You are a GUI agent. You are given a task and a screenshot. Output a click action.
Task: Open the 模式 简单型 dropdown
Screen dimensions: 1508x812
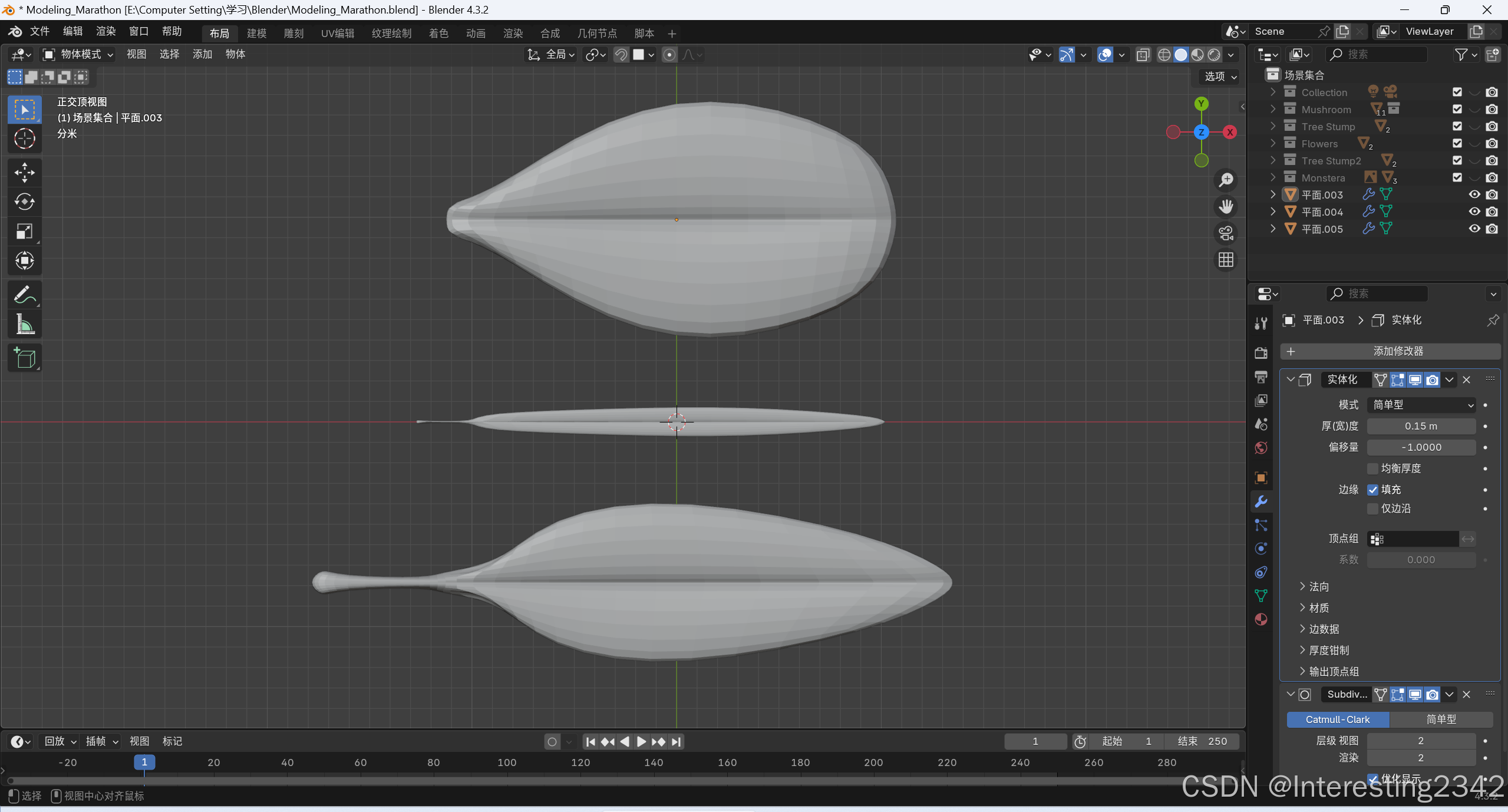click(x=1421, y=405)
